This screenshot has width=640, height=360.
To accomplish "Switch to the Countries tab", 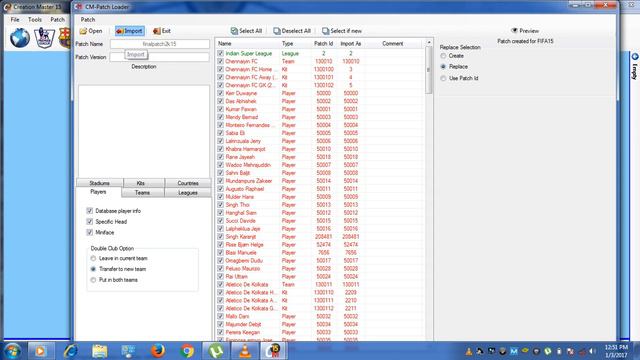I will point(188,183).
